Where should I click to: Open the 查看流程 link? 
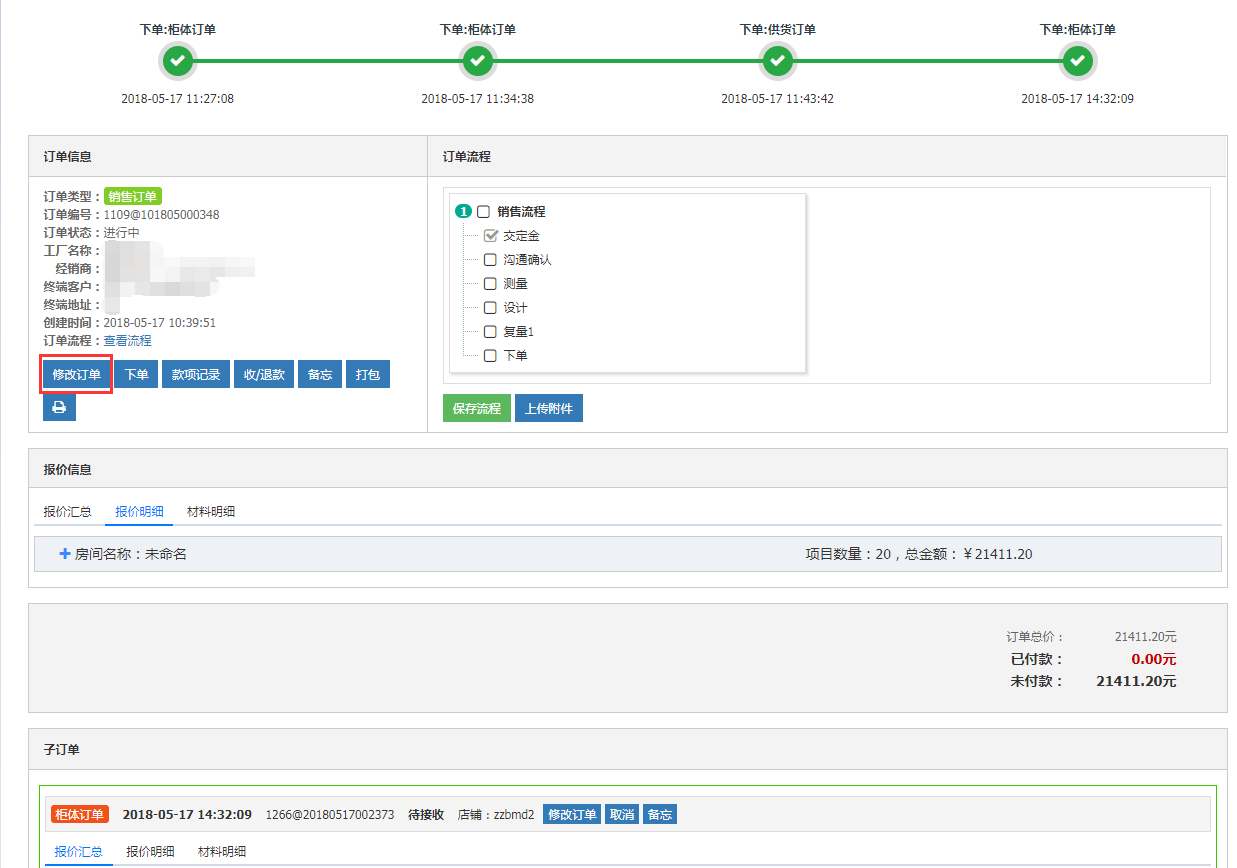pos(128,341)
